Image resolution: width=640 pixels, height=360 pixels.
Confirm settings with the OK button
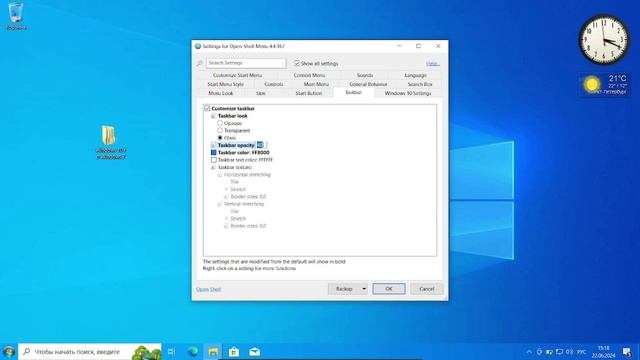[389, 289]
